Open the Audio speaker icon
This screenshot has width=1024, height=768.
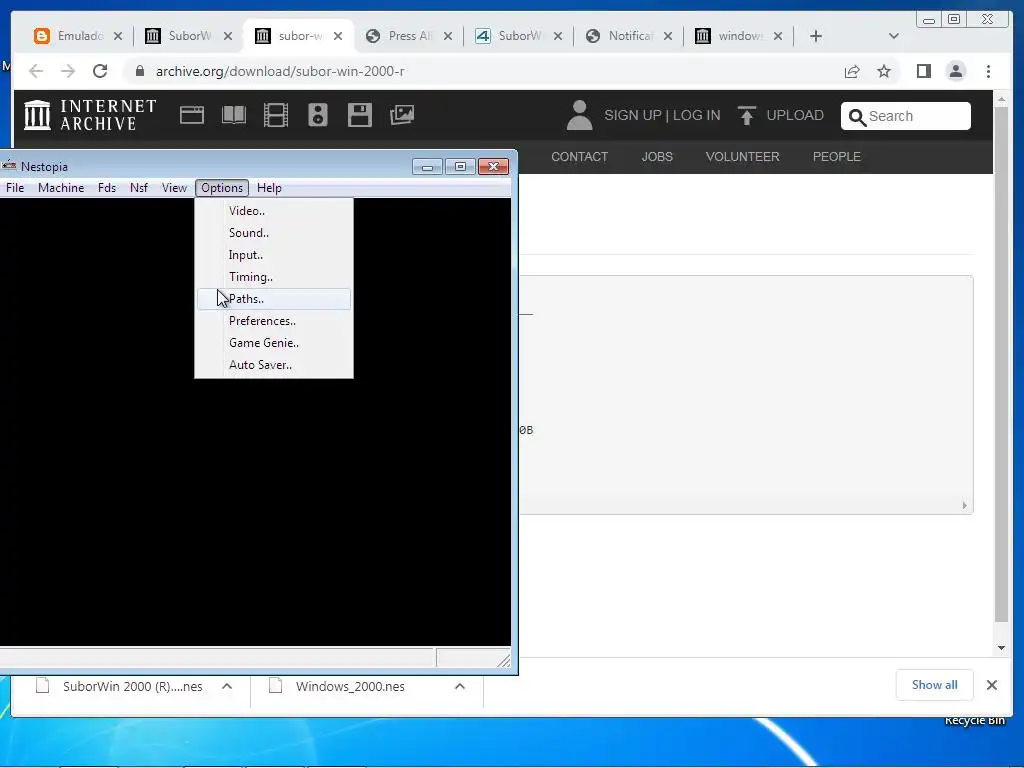(317, 115)
